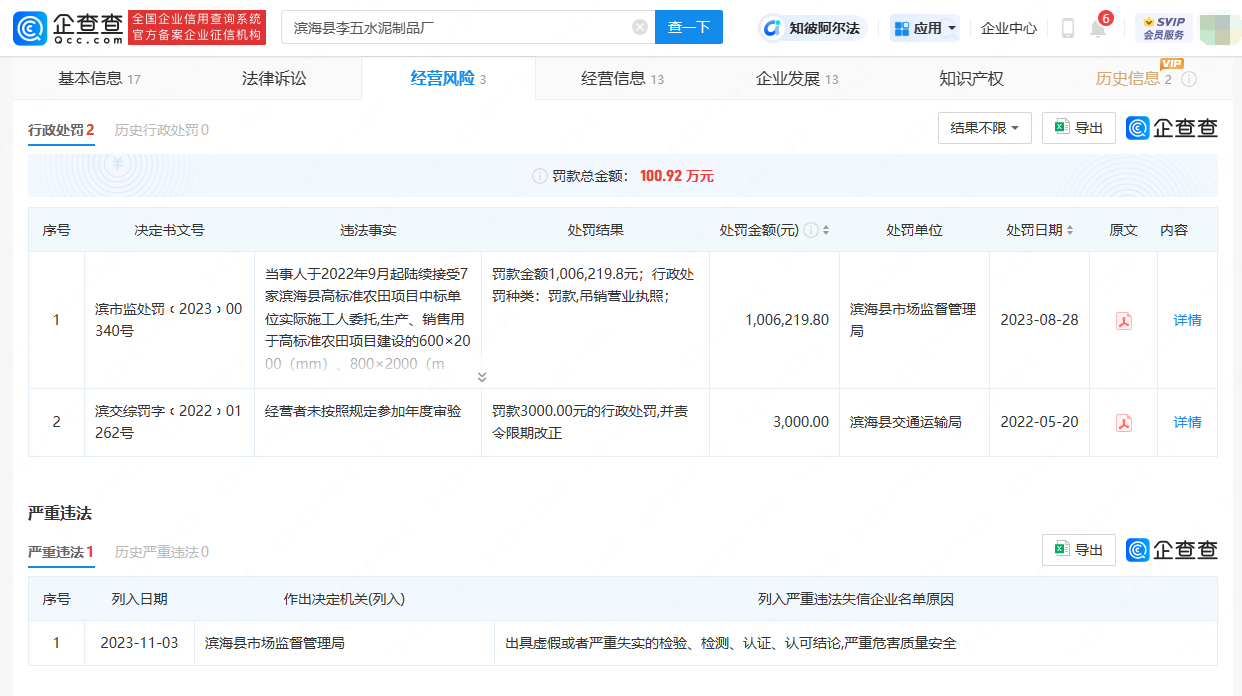Click the notification bell icon
Screen dimensions: 1242x696
coord(1097,29)
